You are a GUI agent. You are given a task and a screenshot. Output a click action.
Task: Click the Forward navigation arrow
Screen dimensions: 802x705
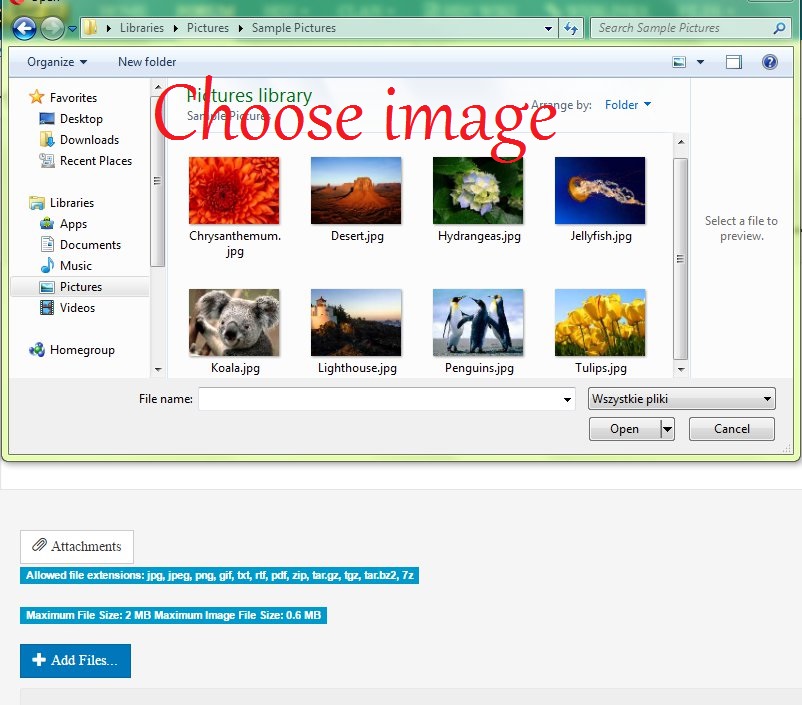pyautogui.click(x=52, y=28)
